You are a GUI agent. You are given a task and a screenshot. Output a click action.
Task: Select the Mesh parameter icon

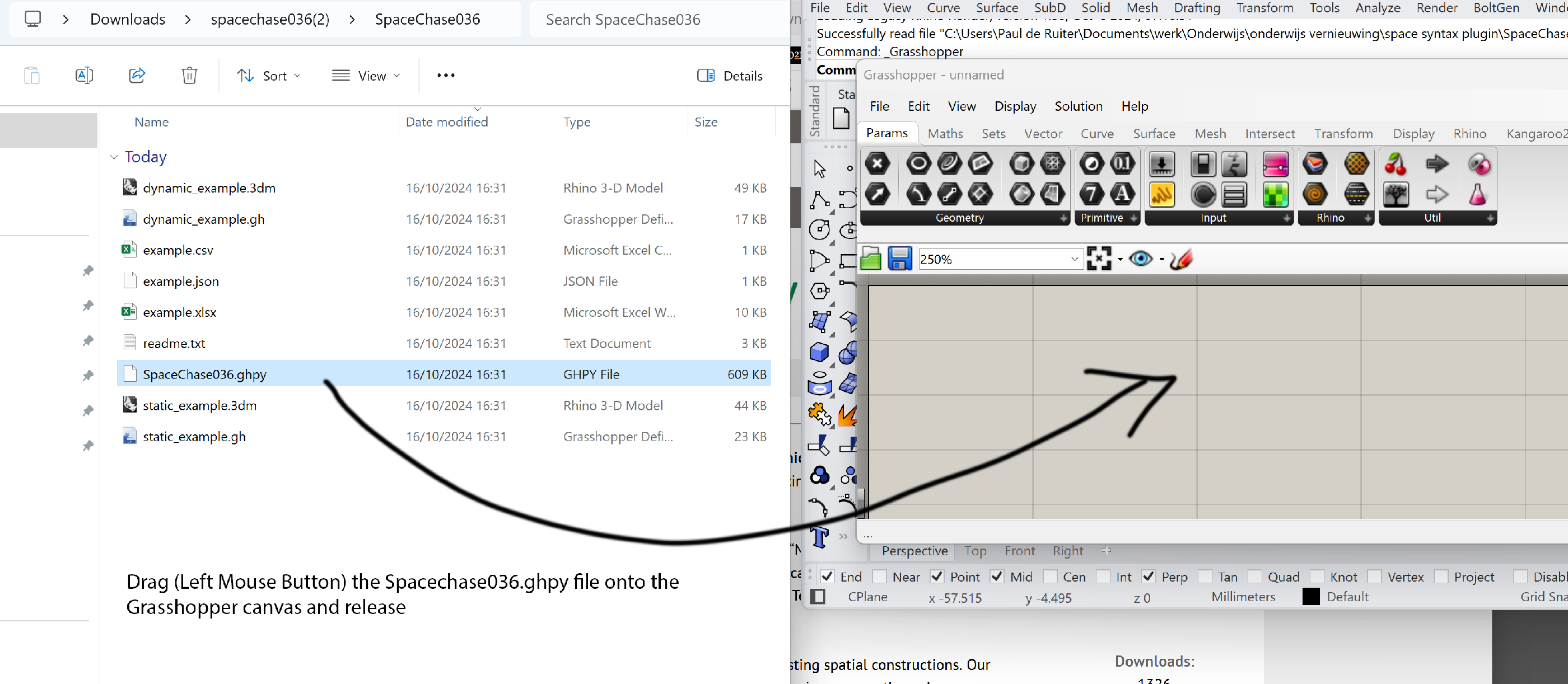tap(1052, 163)
